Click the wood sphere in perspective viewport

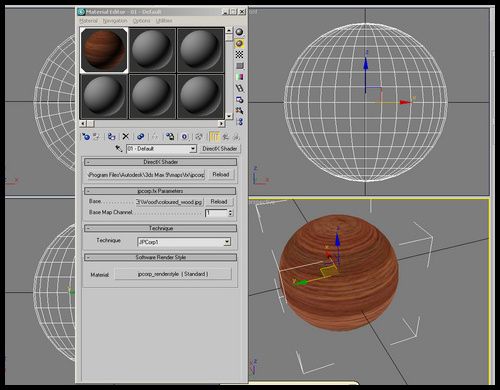coord(338,272)
